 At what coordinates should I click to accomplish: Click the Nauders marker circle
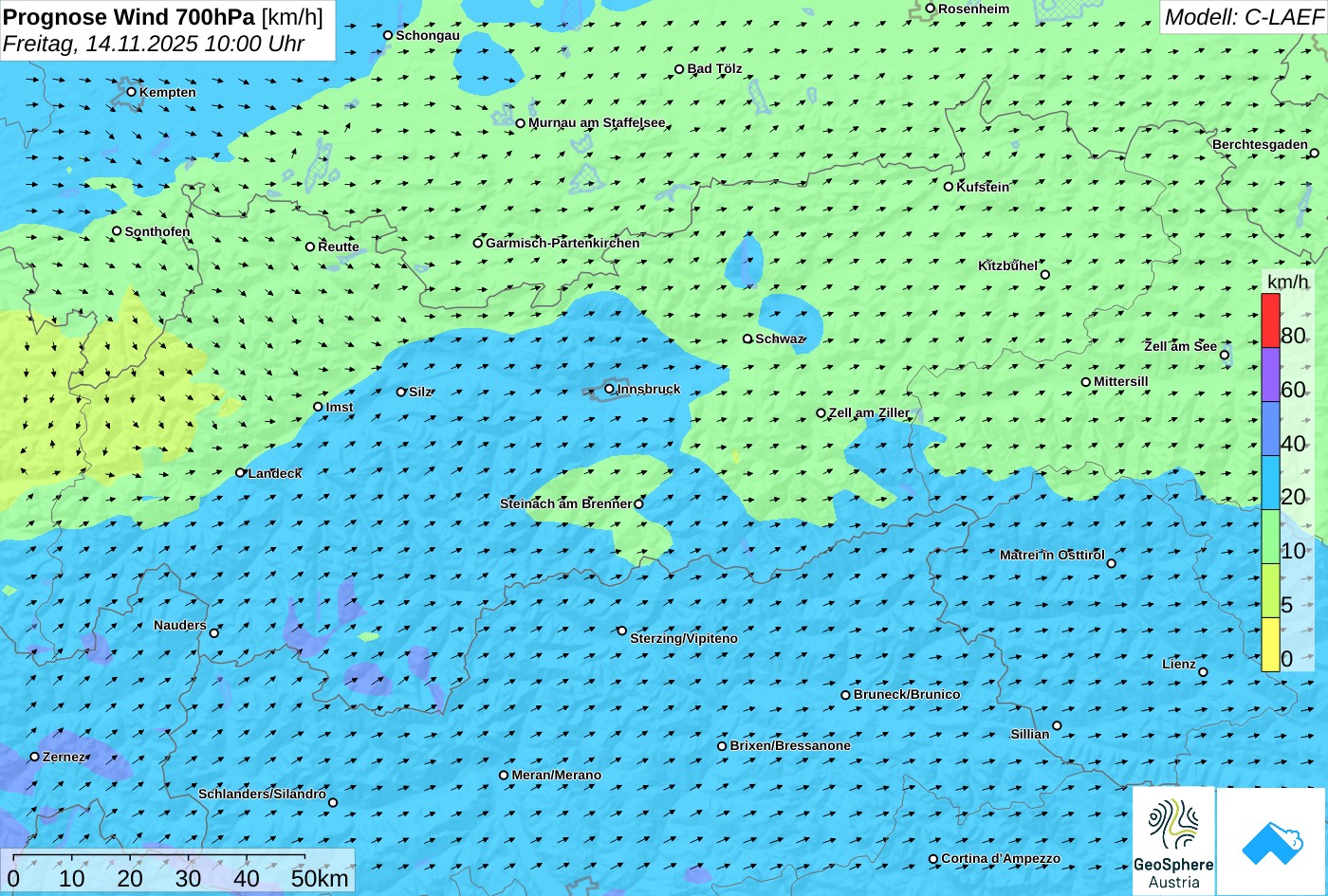point(214,633)
